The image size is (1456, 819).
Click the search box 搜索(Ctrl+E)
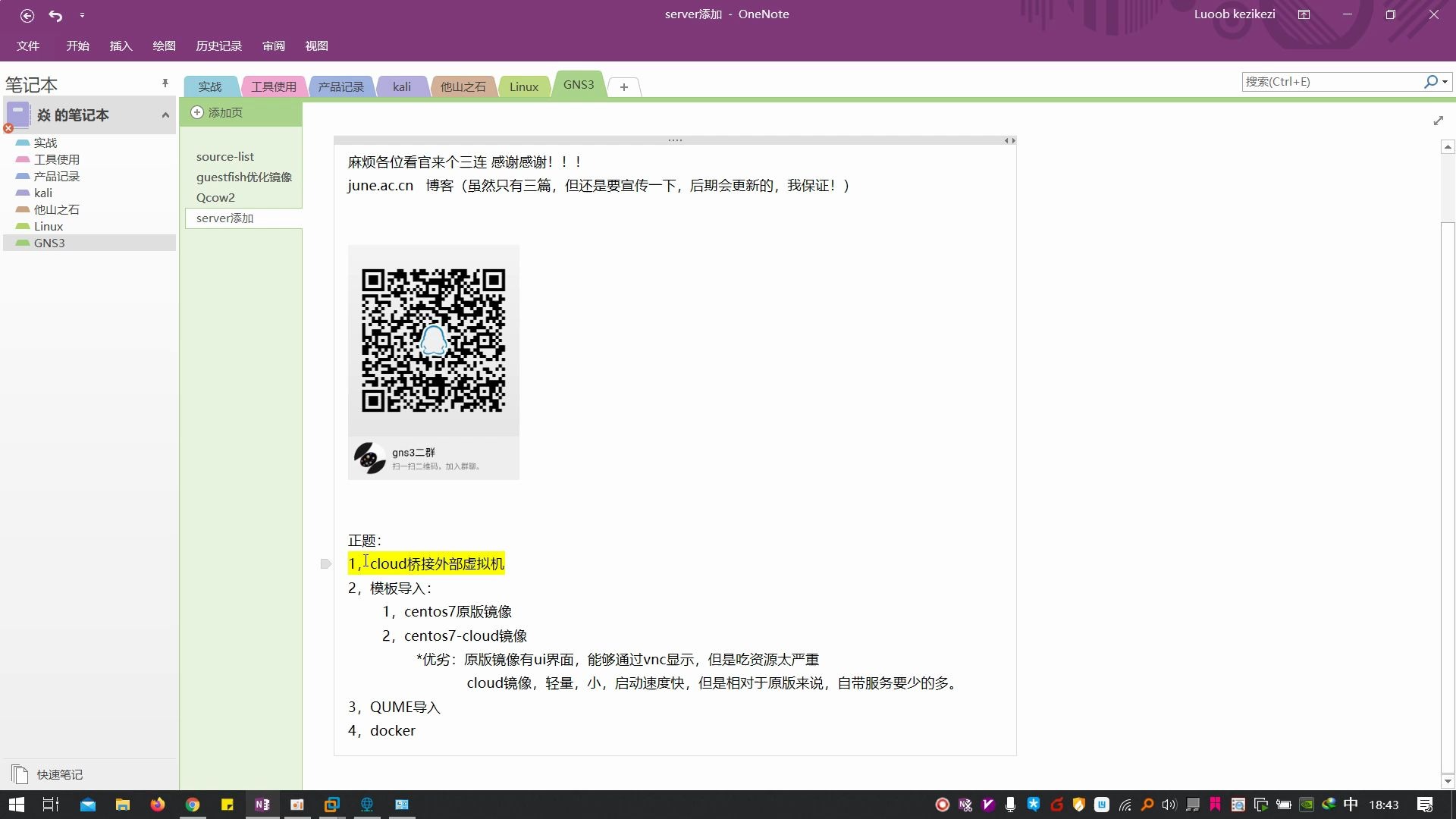1332,82
